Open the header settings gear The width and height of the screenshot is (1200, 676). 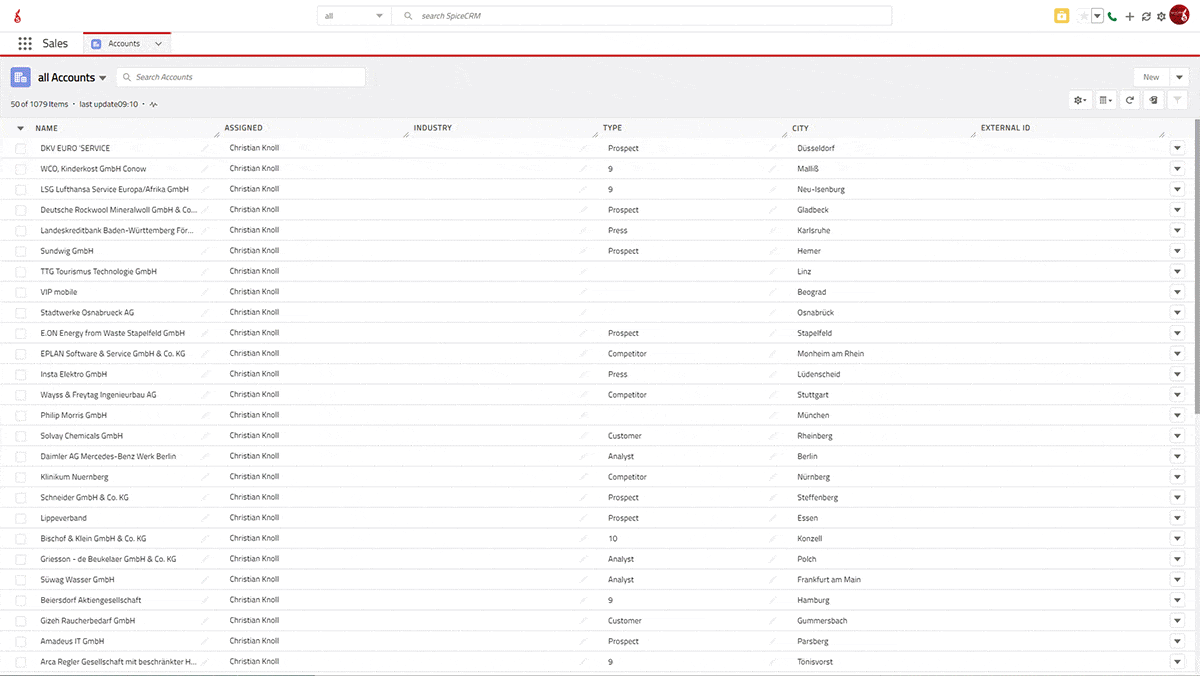(1161, 16)
